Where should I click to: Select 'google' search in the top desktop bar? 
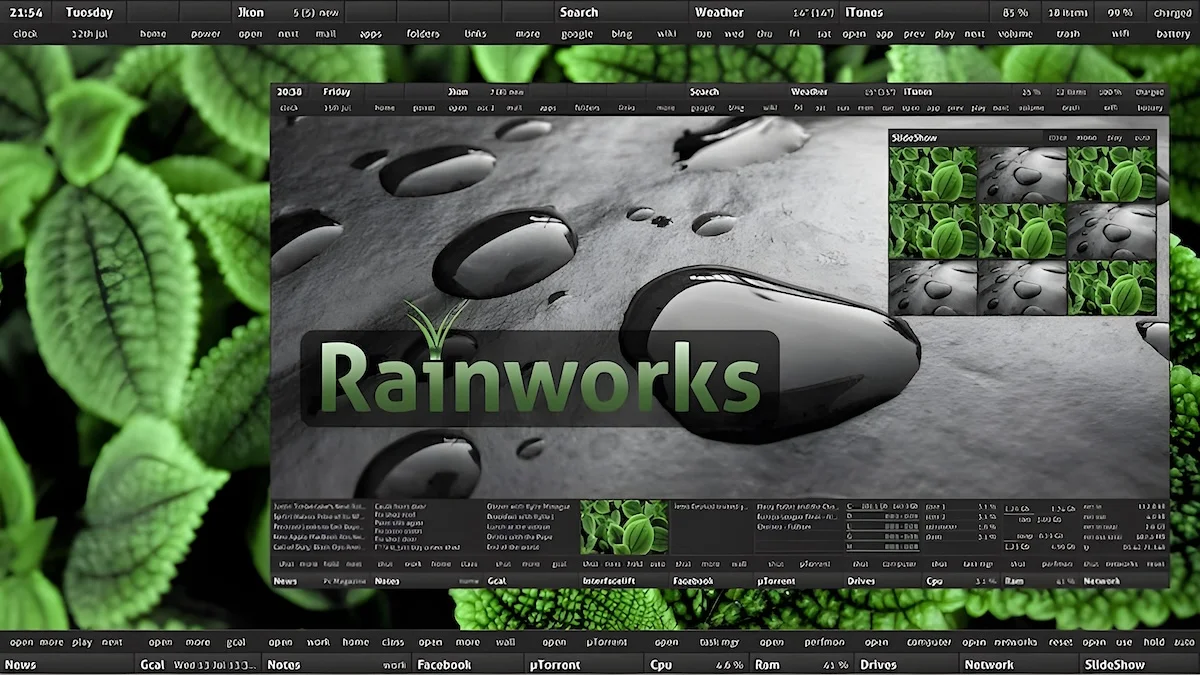tap(576, 33)
